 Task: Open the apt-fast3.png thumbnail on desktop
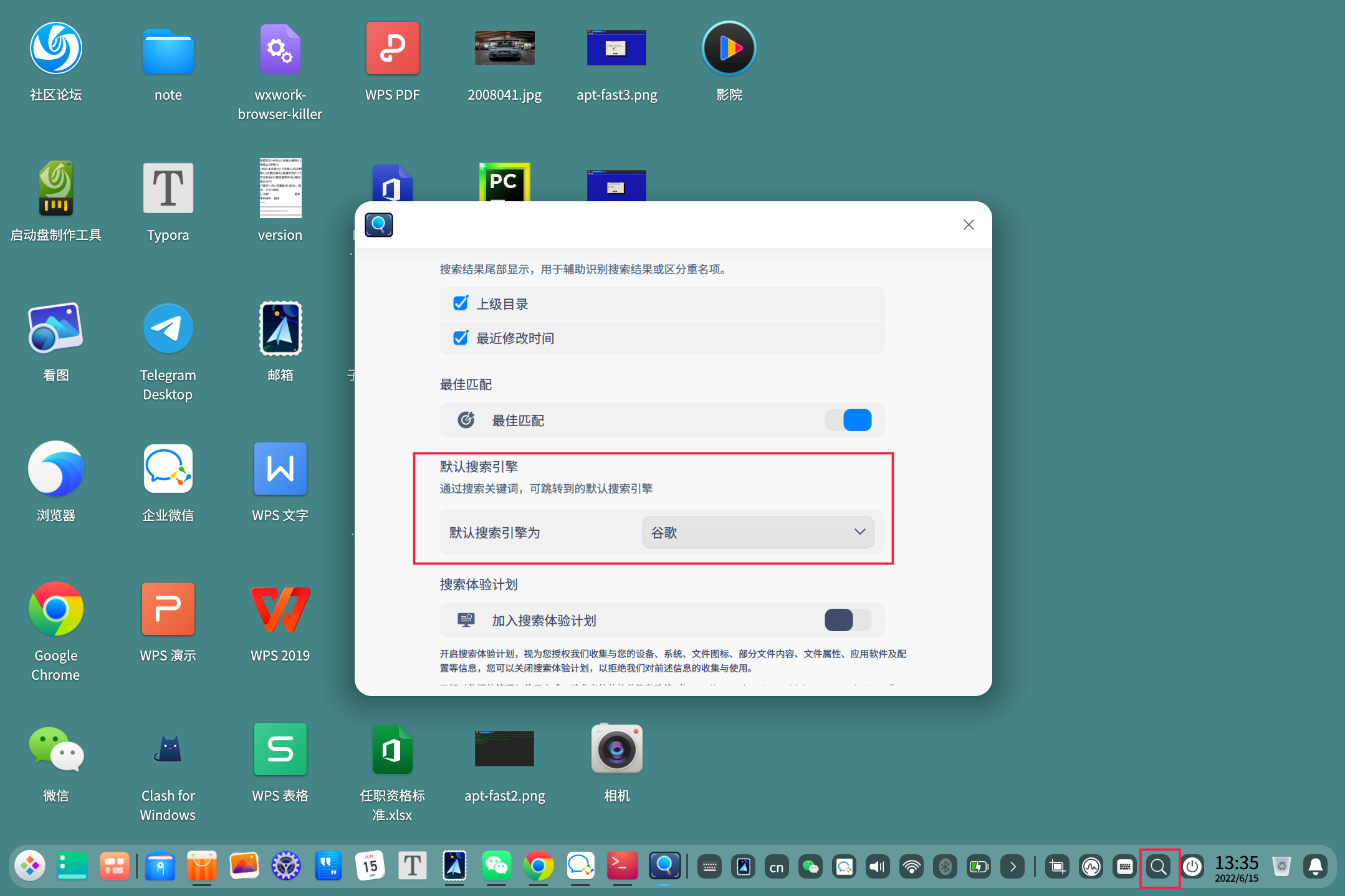coord(616,48)
